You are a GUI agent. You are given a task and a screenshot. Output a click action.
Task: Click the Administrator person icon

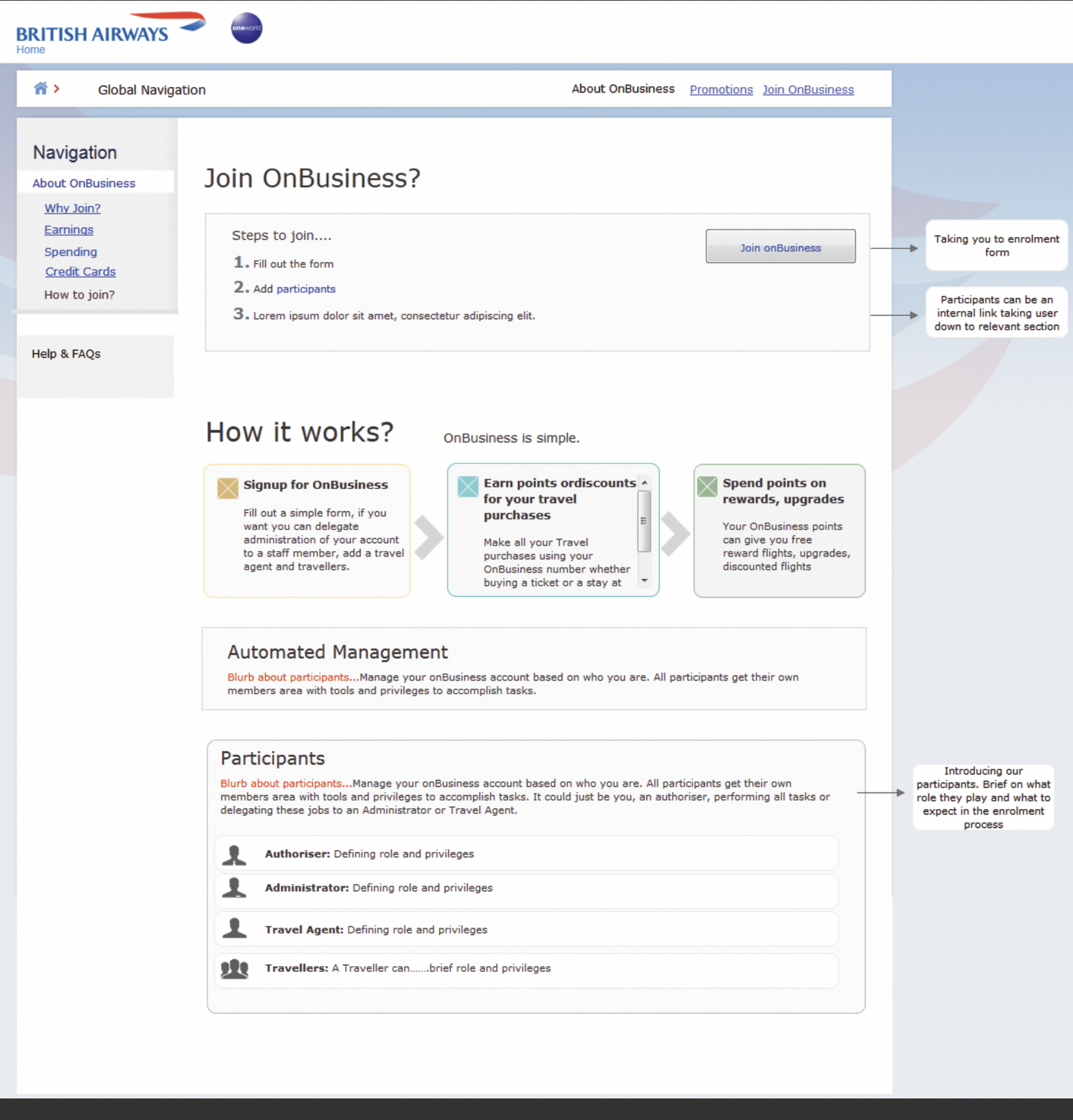tap(234, 887)
